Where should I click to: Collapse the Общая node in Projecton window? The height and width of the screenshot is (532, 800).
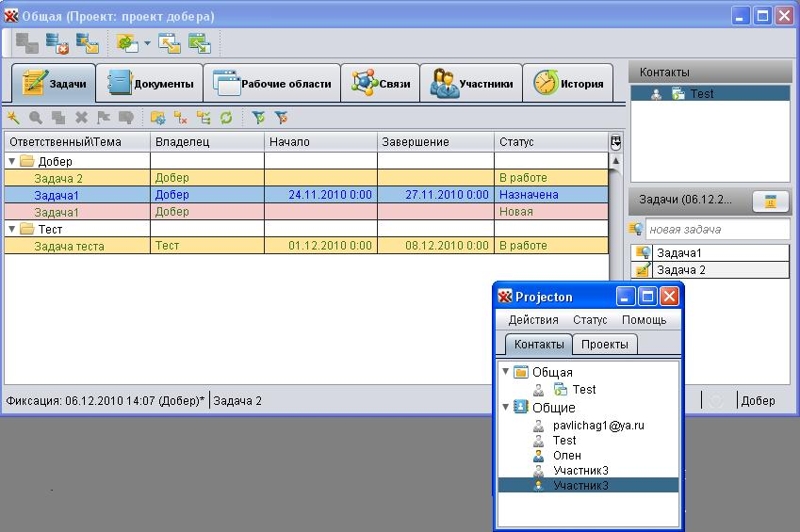tap(506, 371)
